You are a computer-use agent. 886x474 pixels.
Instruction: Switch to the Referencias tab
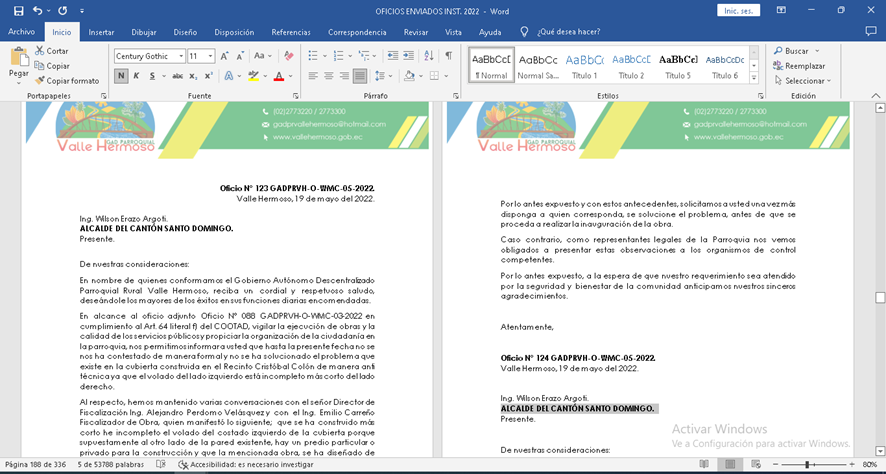pos(291,32)
